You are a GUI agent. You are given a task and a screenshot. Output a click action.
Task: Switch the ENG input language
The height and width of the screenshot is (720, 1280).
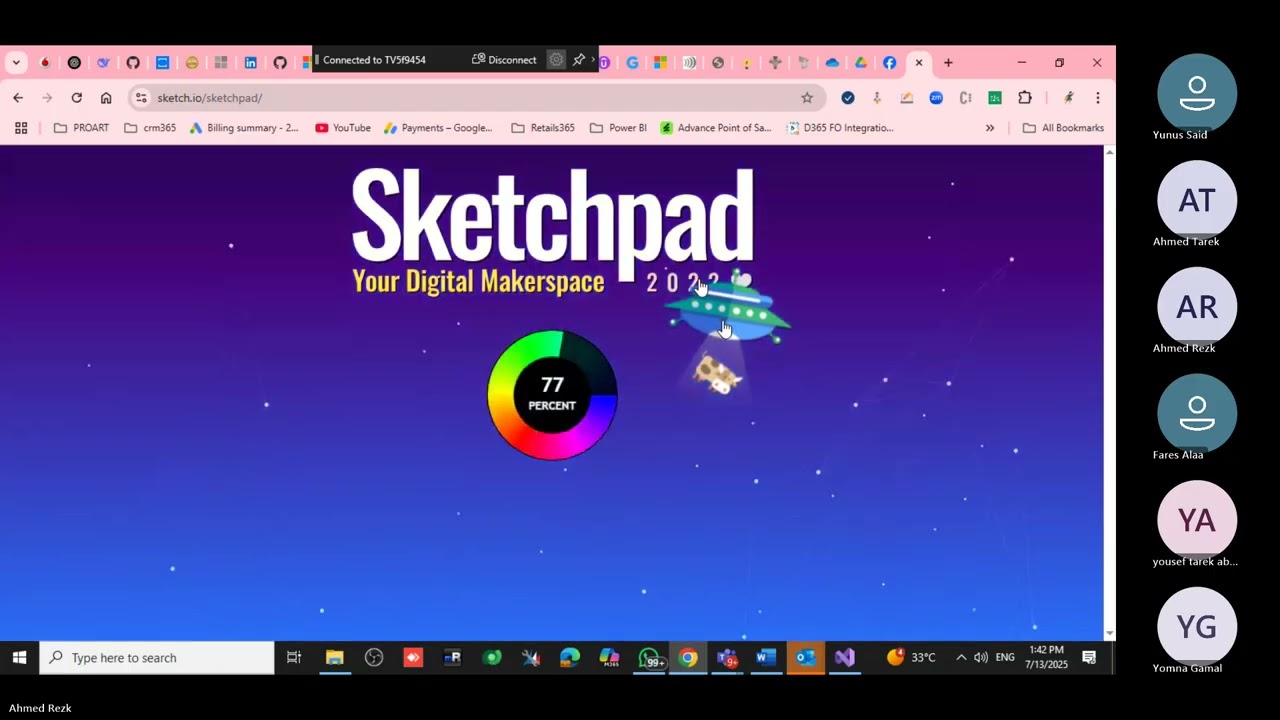[x=1005, y=657]
